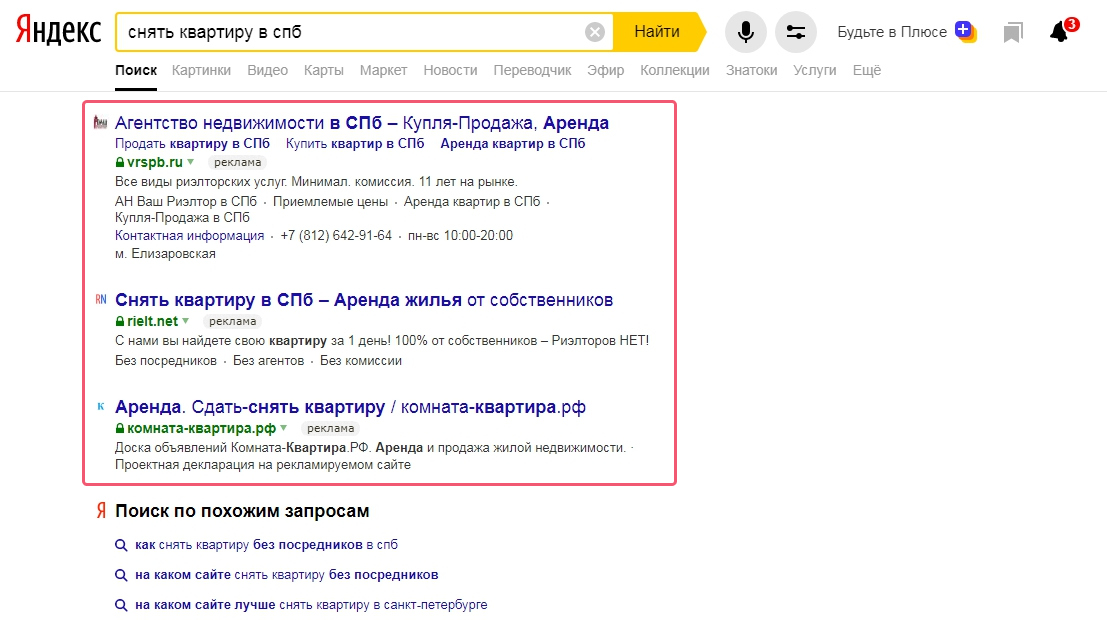Click the lock icon next to комната-квартира.рф

tap(119, 429)
